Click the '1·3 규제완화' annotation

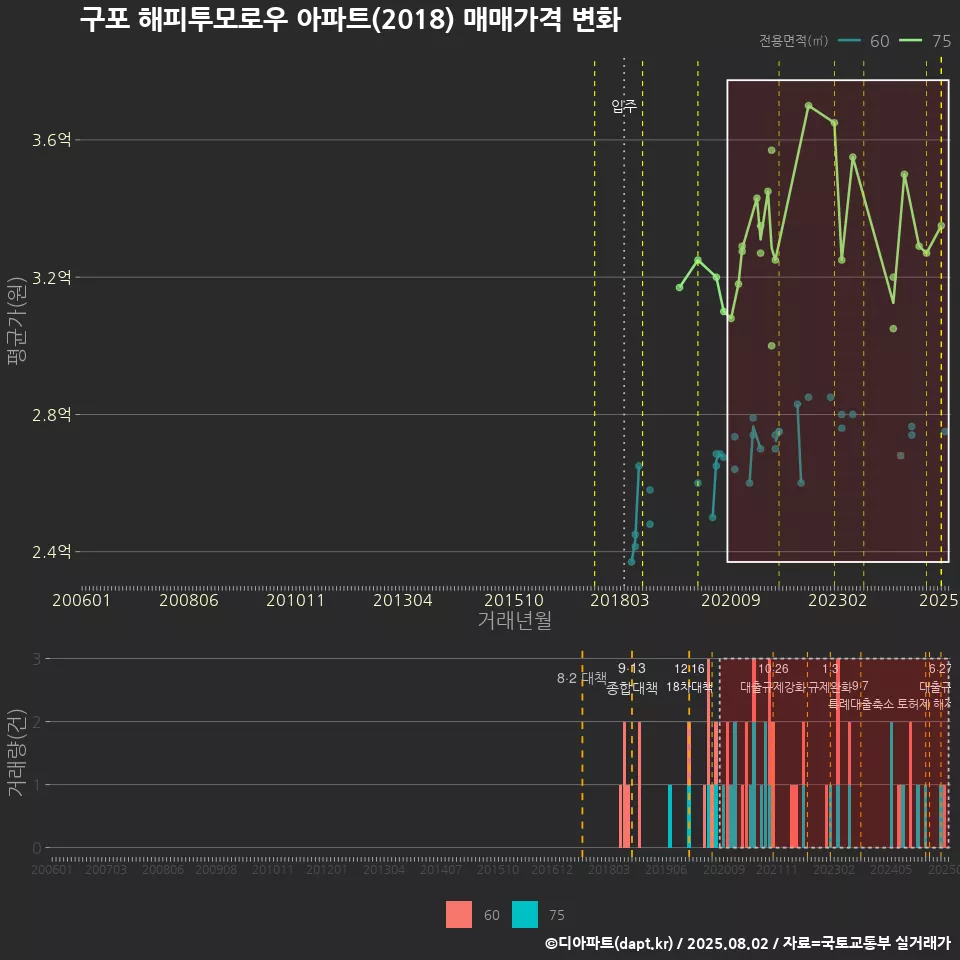coord(830,678)
